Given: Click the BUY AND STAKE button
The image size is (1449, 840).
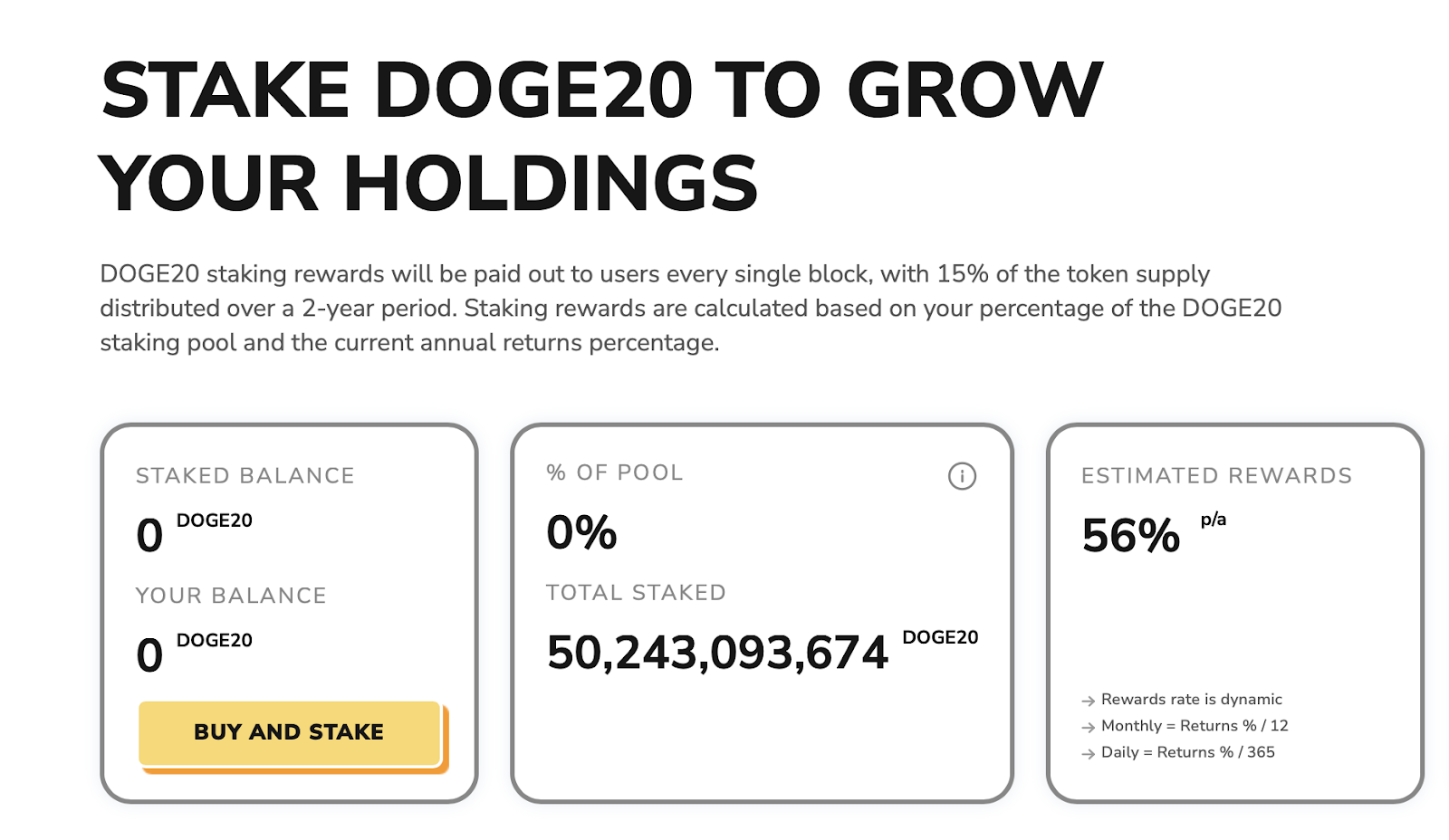Looking at the screenshot, I should (290, 732).
